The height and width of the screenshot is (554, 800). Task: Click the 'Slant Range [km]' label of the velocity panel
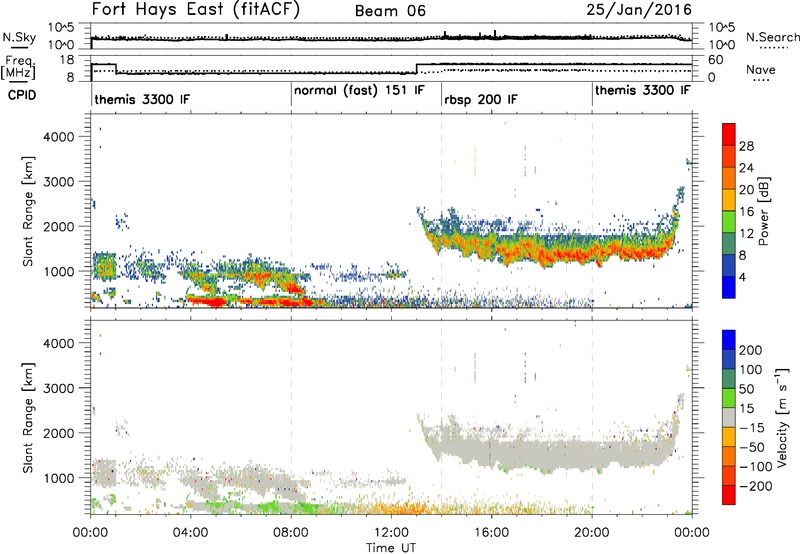28,418
